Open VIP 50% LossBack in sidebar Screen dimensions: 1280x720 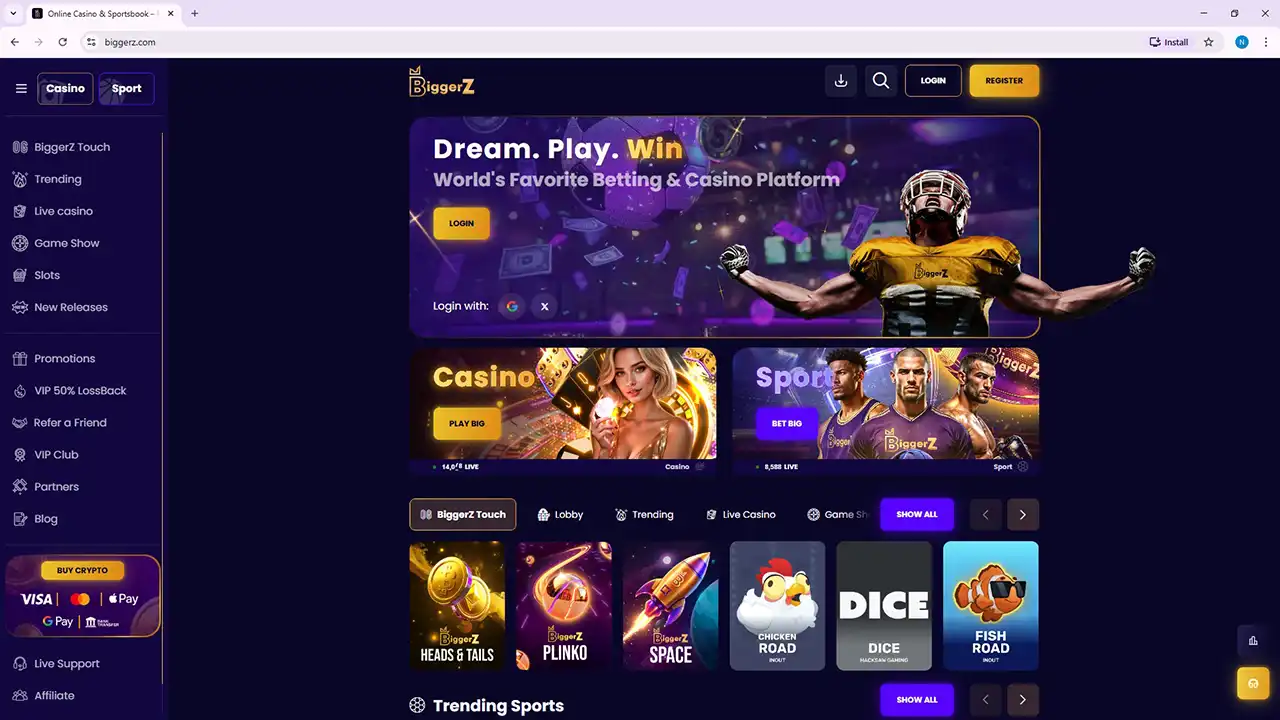coord(80,390)
